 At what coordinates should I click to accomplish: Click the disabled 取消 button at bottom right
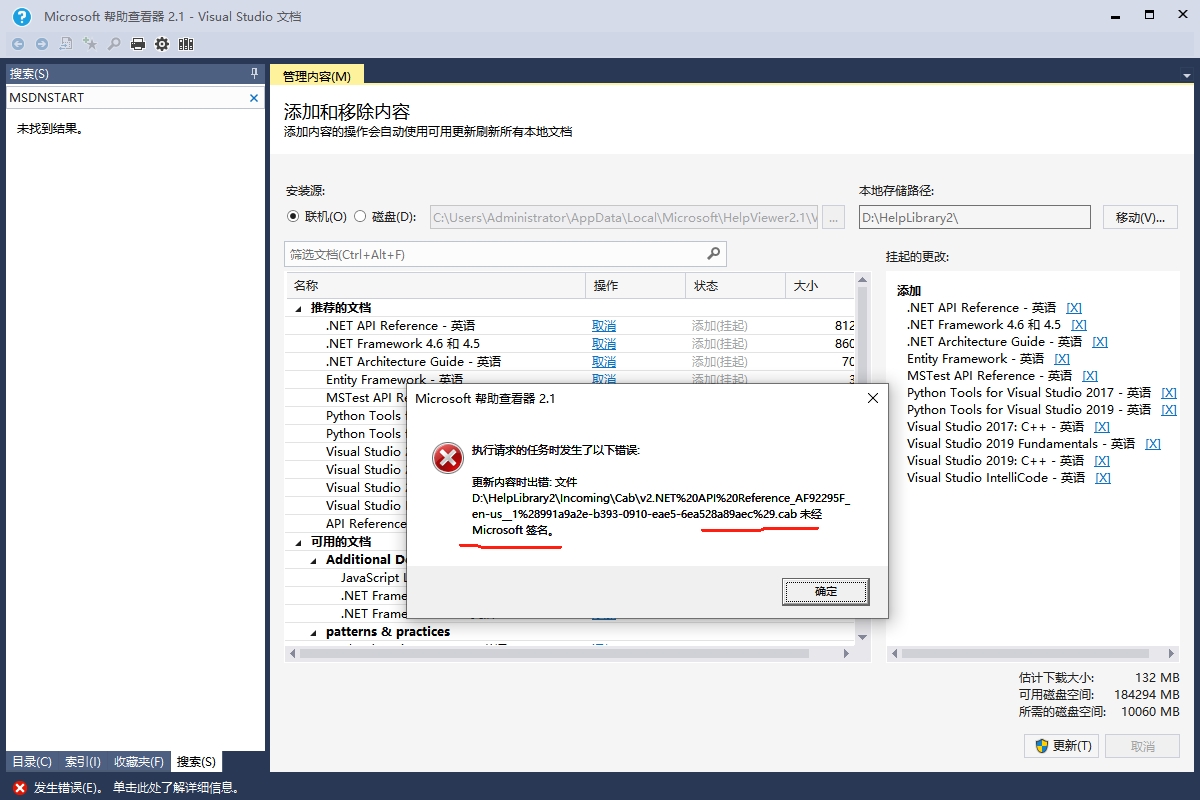click(1142, 746)
